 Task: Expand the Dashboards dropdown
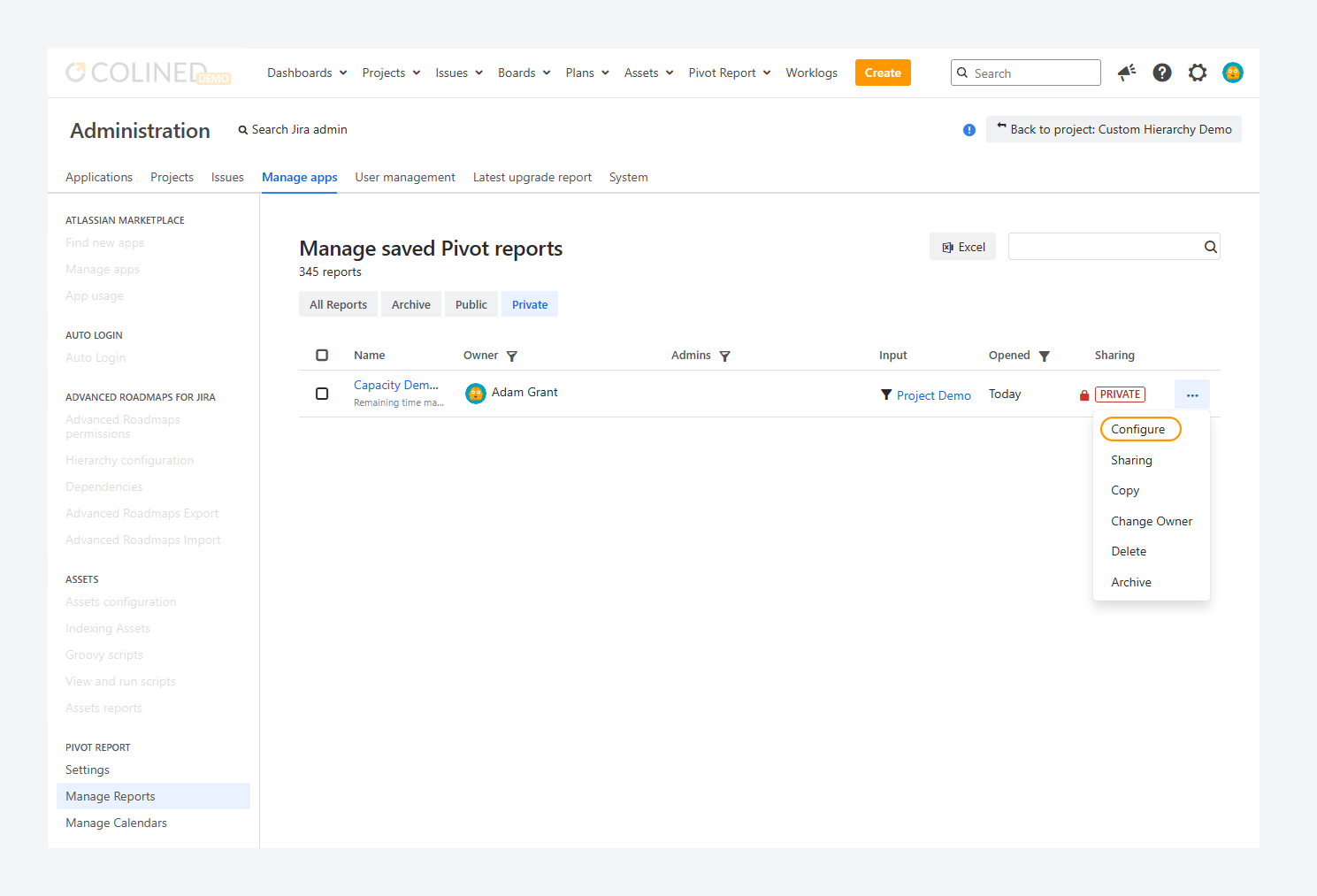pyautogui.click(x=307, y=73)
